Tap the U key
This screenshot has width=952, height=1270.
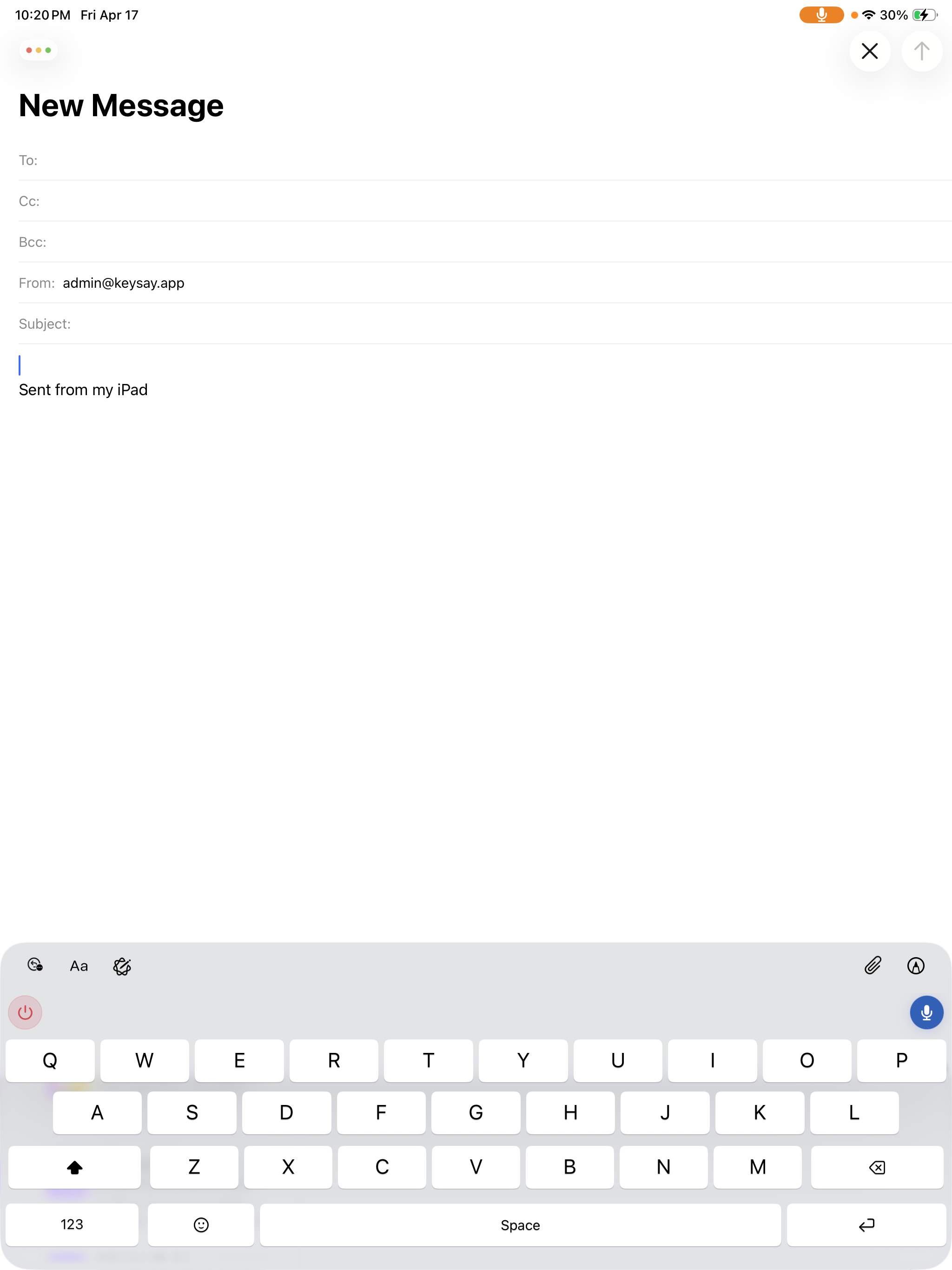coord(618,1060)
